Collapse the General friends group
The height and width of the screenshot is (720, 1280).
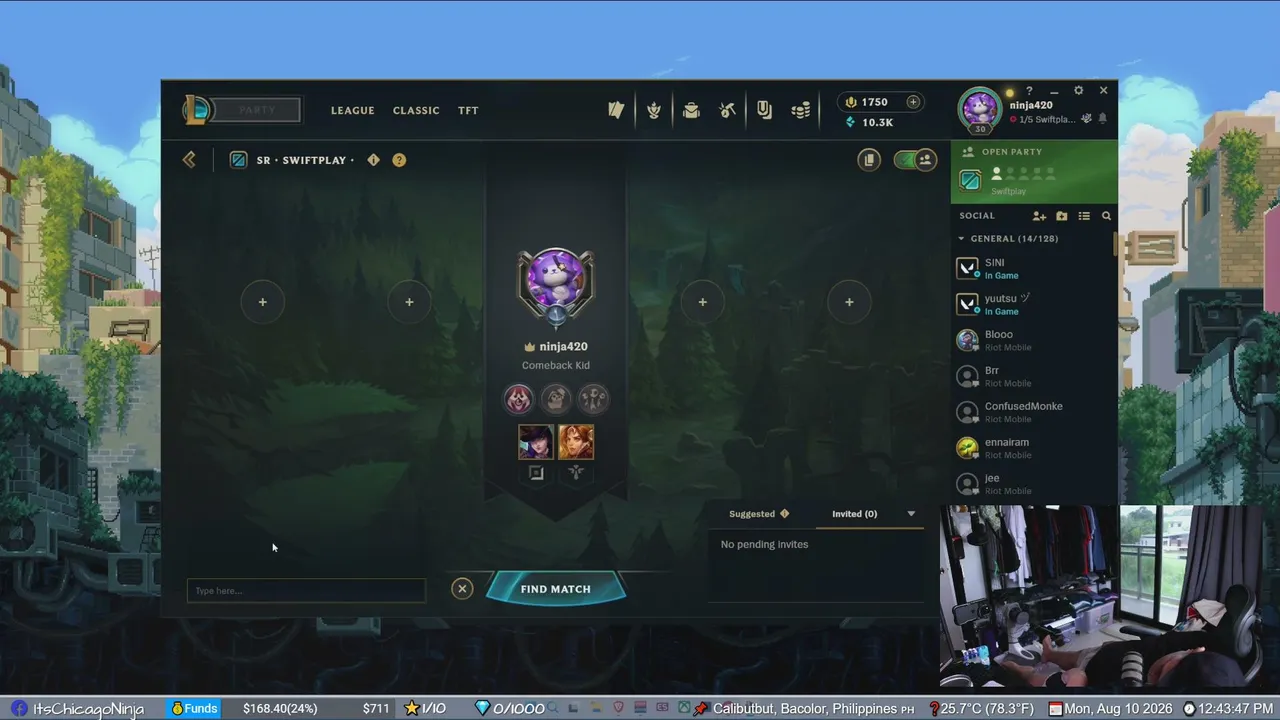pos(961,239)
